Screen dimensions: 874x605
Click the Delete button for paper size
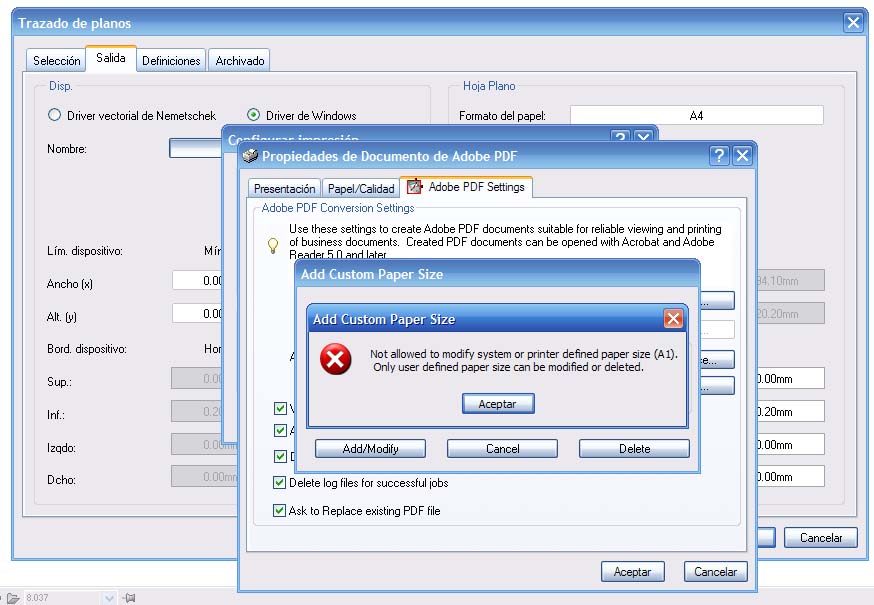[x=634, y=448]
